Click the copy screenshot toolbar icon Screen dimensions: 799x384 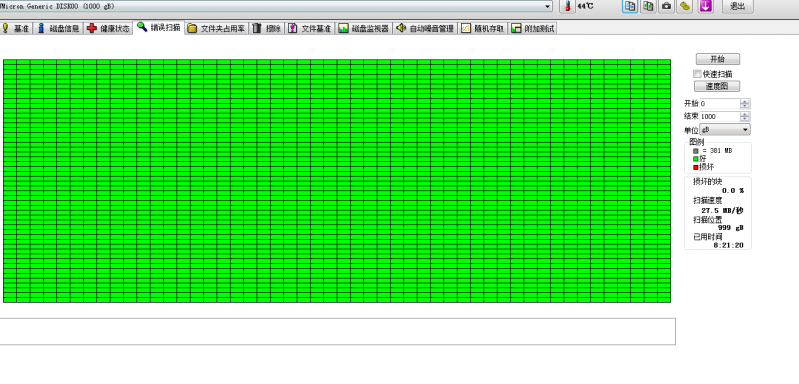click(648, 6)
